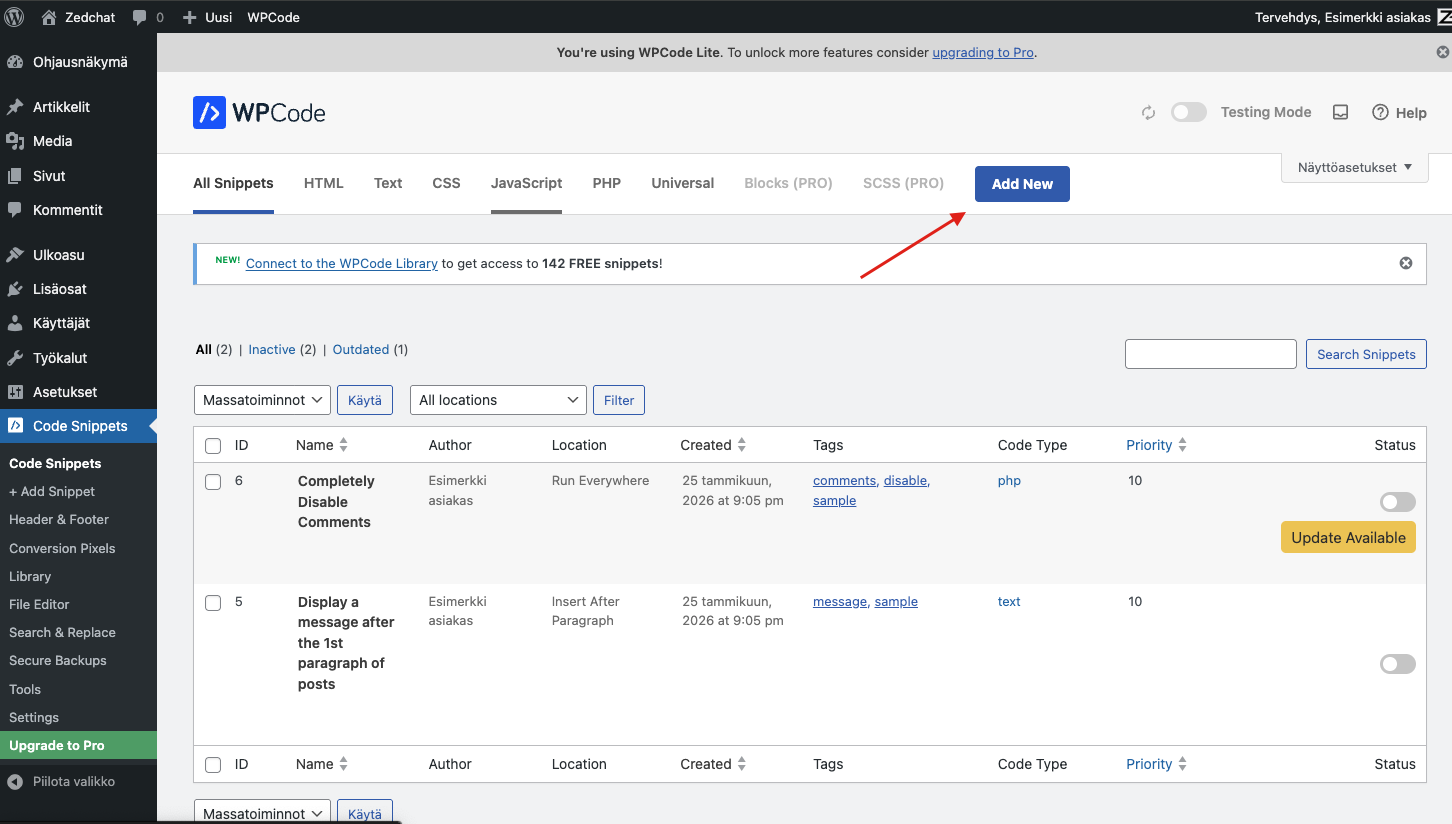Toggle Testing Mode switch
This screenshot has width=1452, height=824.
pyautogui.click(x=1189, y=112)
